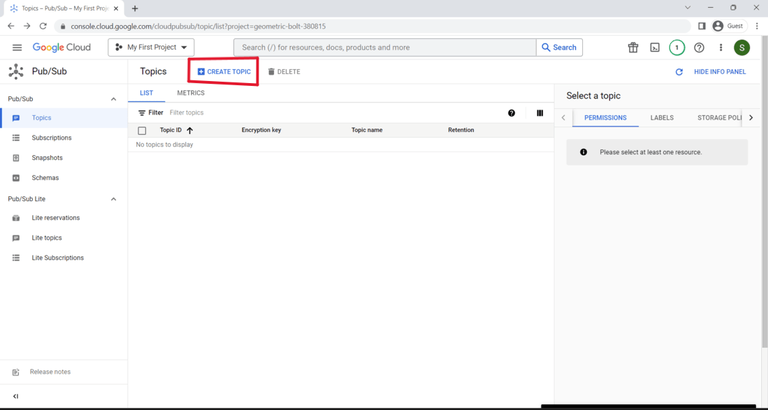The height and width of the screenshot is (410, 768).
Task: Open a new browser tab
Action: (135, 8)
